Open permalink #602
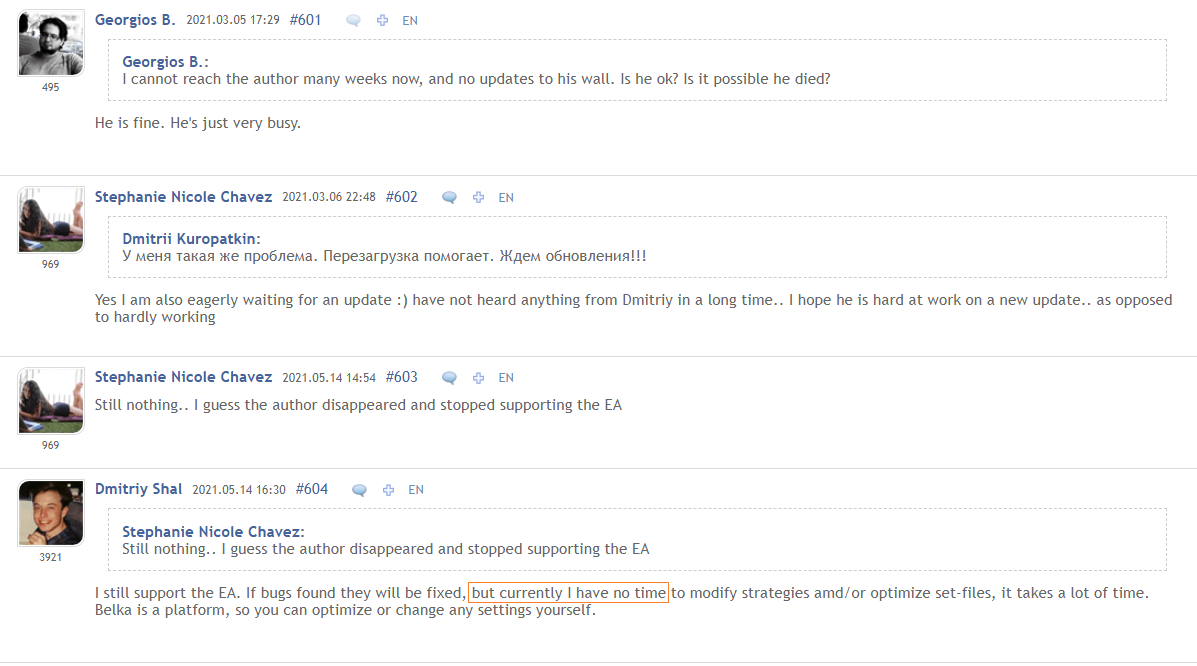1197x666 pixels. tap(402, 197)
